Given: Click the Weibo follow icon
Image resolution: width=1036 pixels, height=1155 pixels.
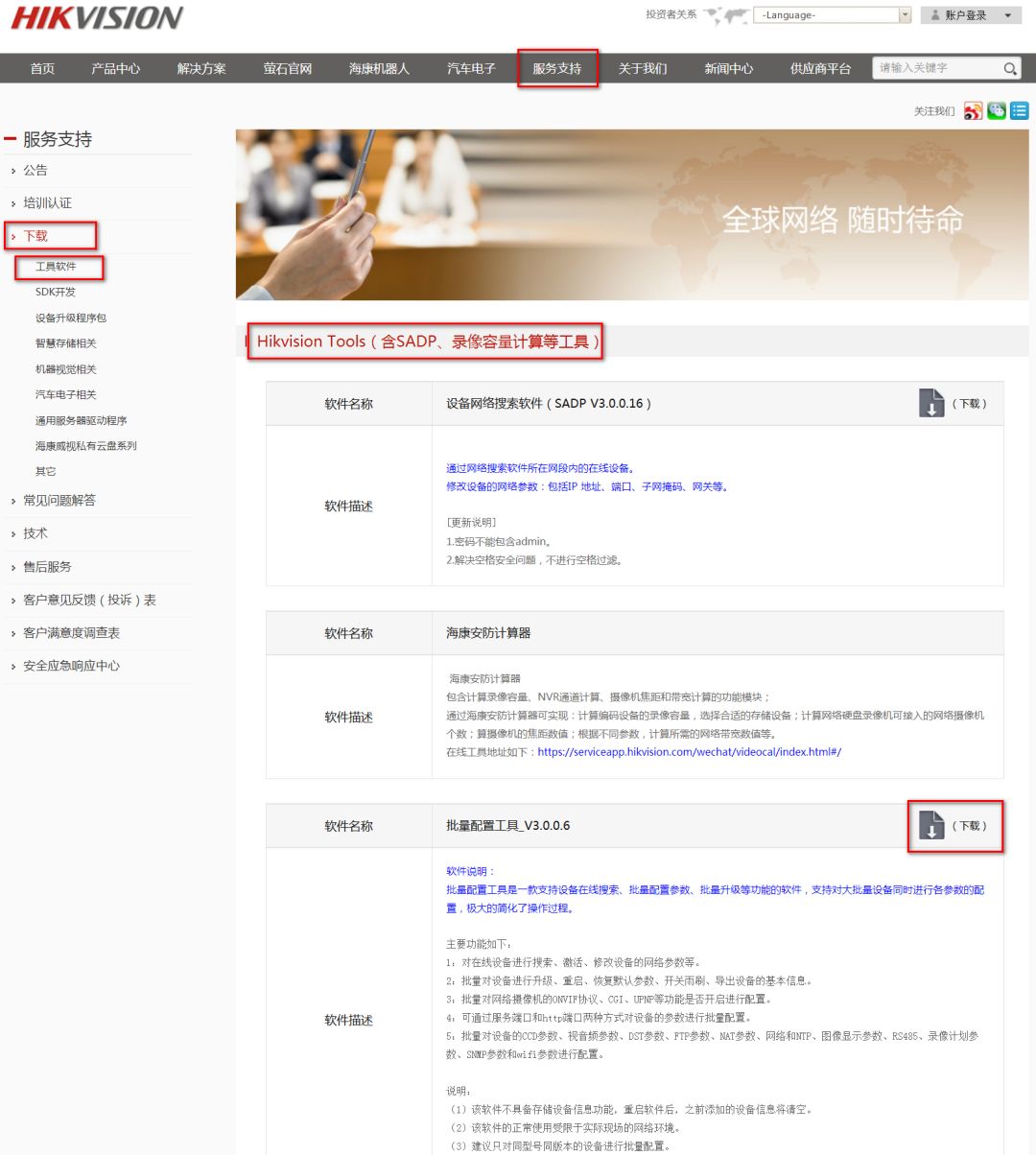Looking at the screenshot, I should pos(973,111).
